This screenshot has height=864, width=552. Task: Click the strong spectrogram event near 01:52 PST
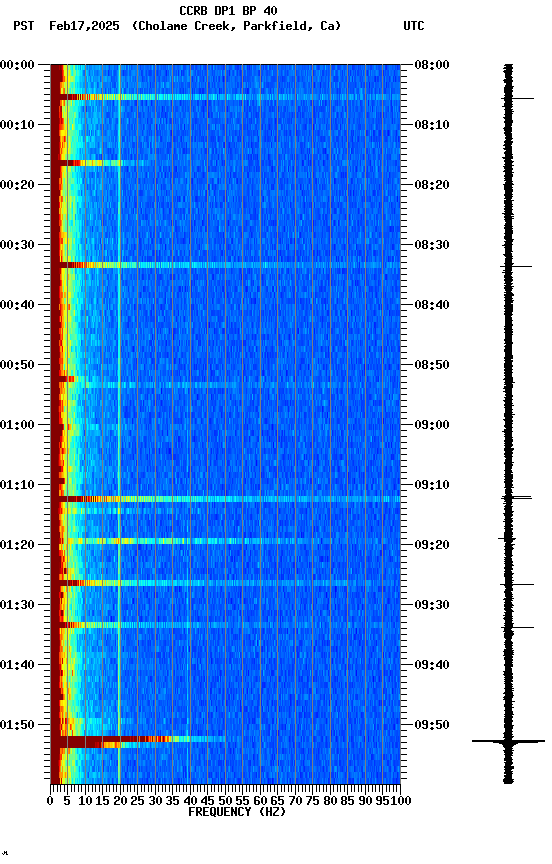[x=138, y=742]
